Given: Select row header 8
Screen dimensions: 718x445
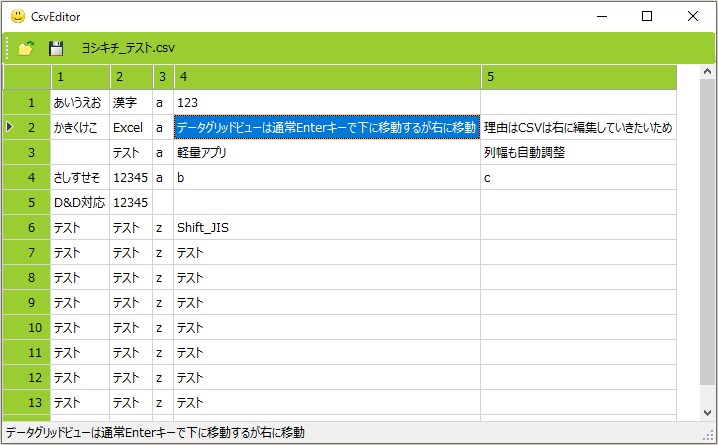Looking at the screenshot, I should point(27,277).
